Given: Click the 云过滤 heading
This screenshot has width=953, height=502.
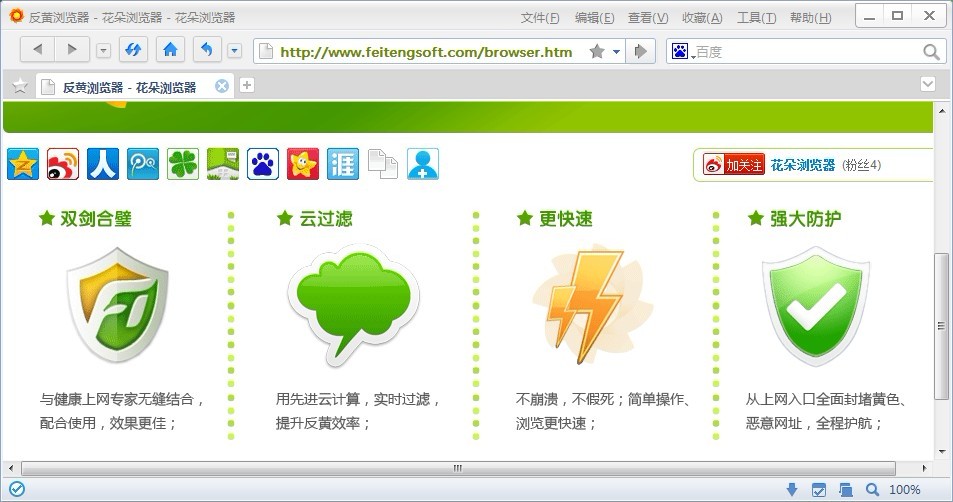Looking at the screenshot, I should click(325, 219).
